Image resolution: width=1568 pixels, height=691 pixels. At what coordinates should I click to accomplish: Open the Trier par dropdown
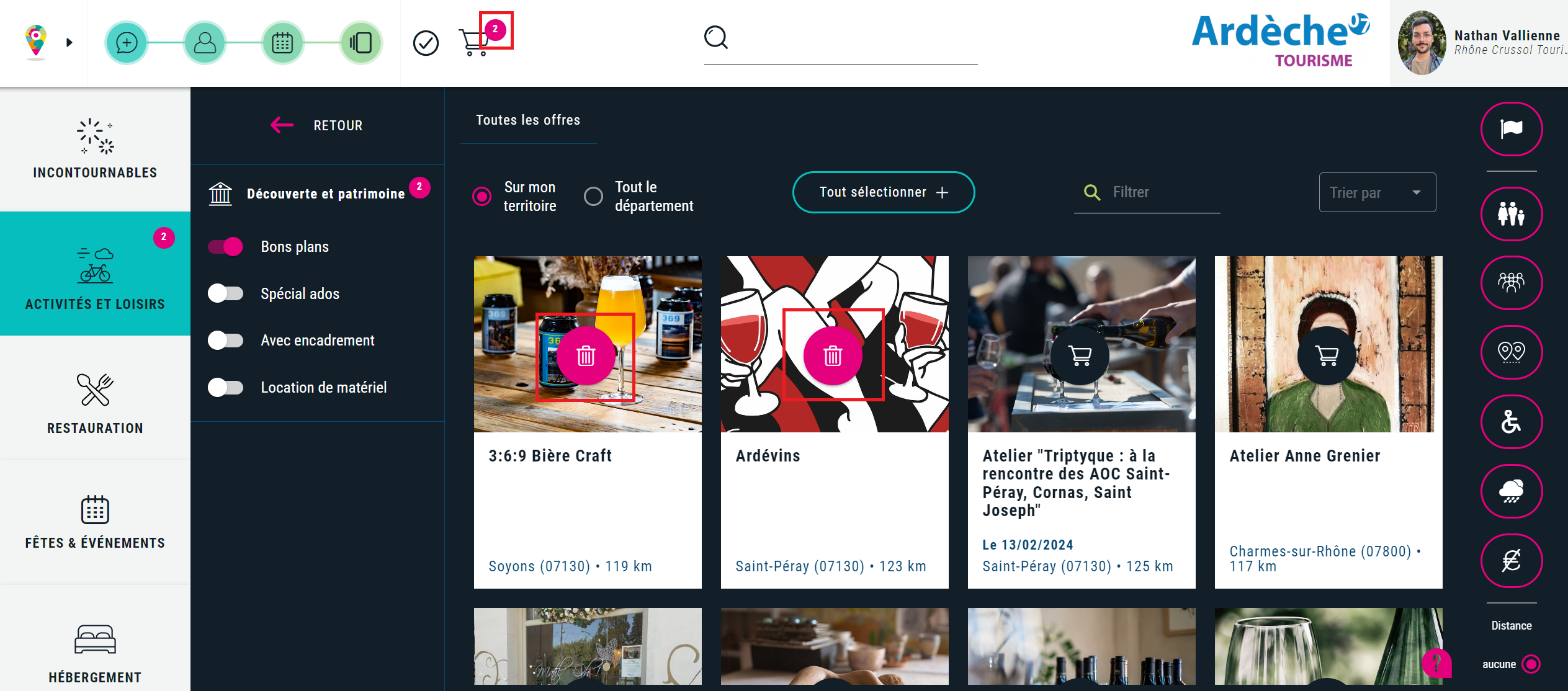point(1377,193)
